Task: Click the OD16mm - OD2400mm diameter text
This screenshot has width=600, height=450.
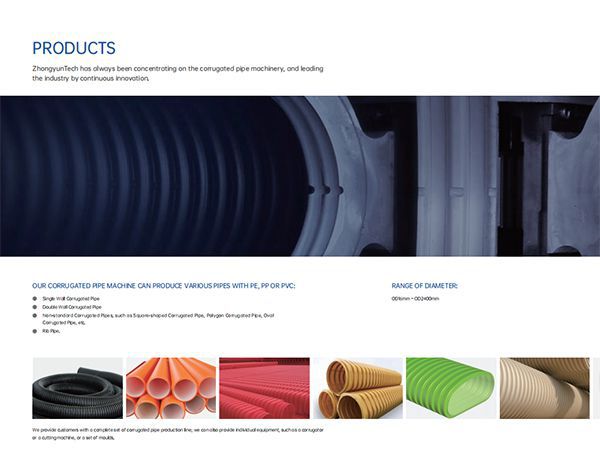Action: pos(415,298)
